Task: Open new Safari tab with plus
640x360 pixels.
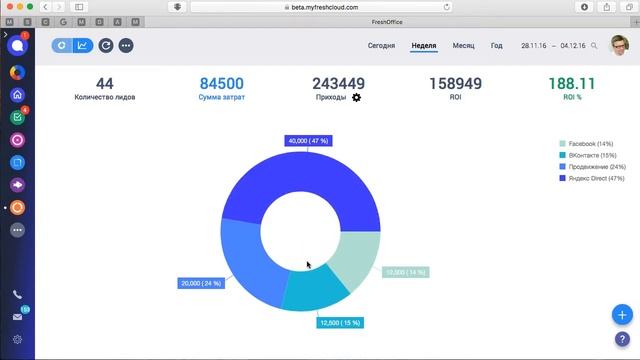Action: pos(636,22)
